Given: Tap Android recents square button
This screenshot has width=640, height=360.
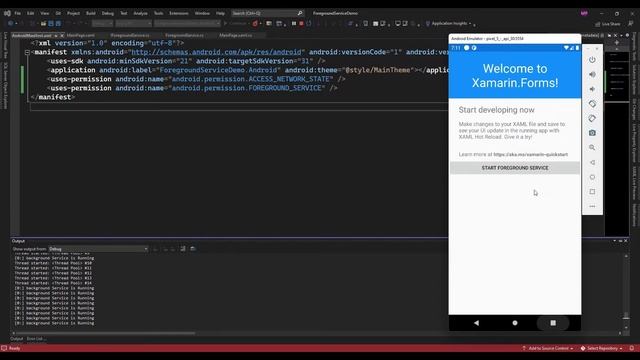Looking at the screenshot, I should [x=553, y=323].
